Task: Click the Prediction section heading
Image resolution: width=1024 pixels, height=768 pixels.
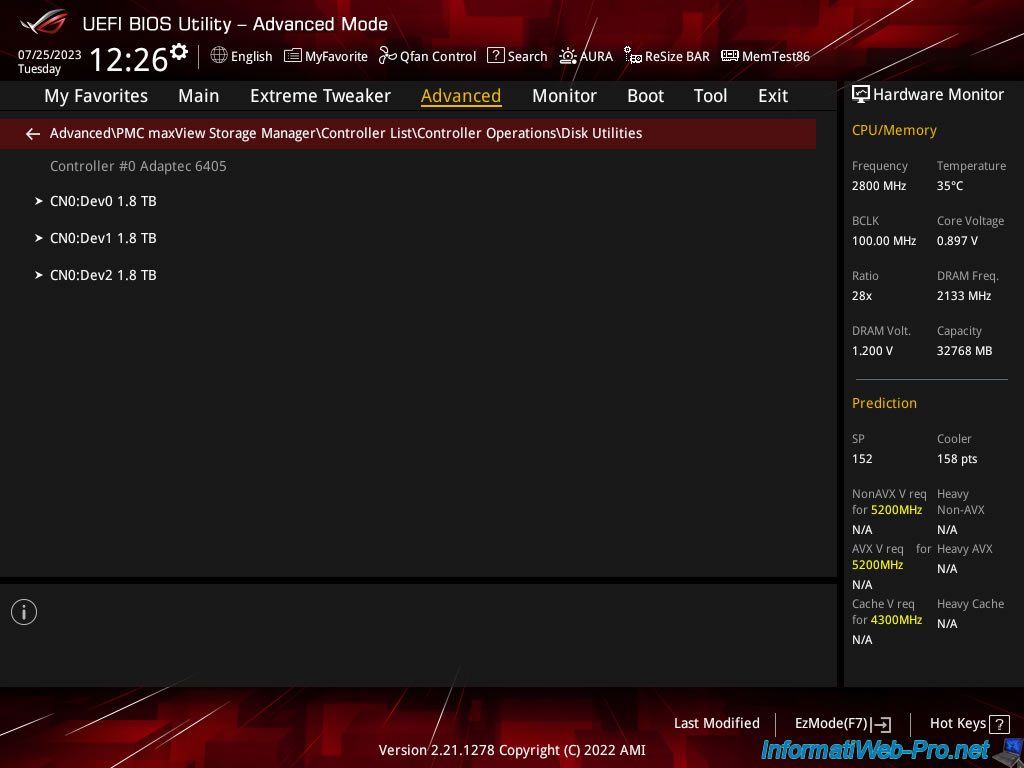Action: [884, 403]
